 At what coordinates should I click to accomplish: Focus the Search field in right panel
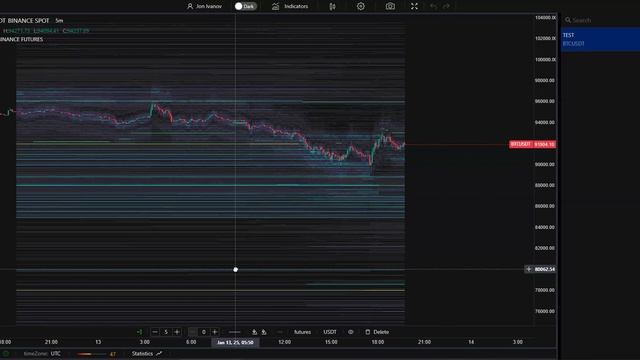600,20
